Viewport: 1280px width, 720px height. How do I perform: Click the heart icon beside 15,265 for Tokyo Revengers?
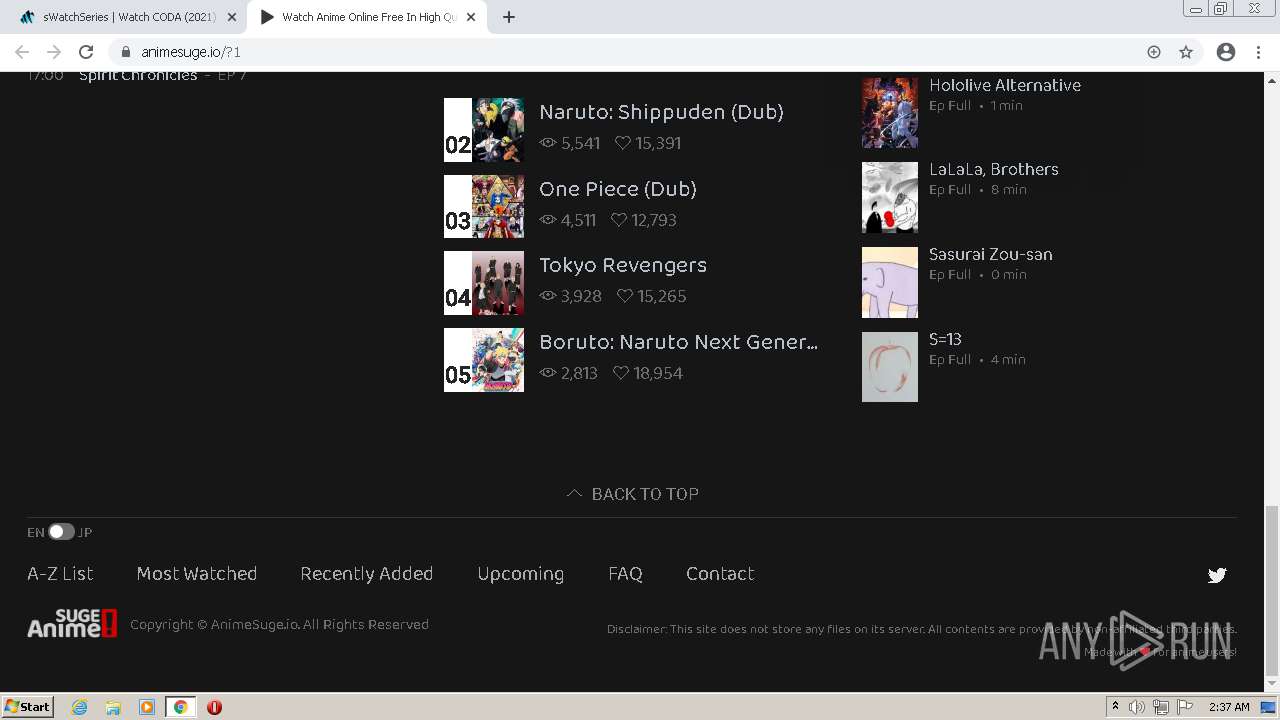625,296
